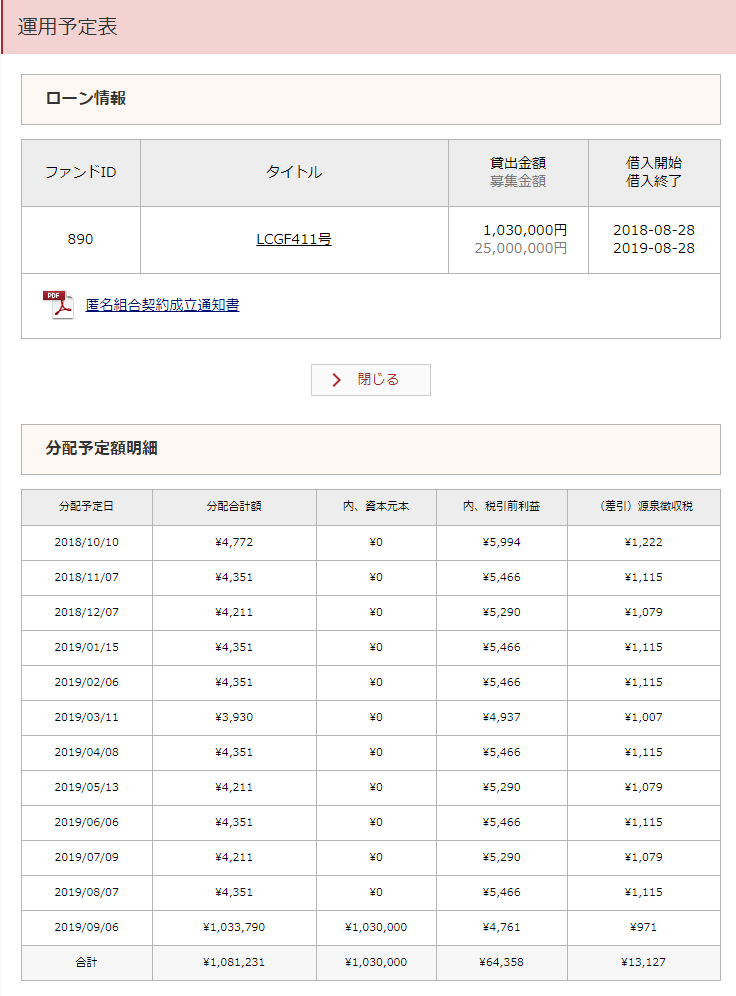Select the 2018/10/10 distribution date

coord(86,542)
